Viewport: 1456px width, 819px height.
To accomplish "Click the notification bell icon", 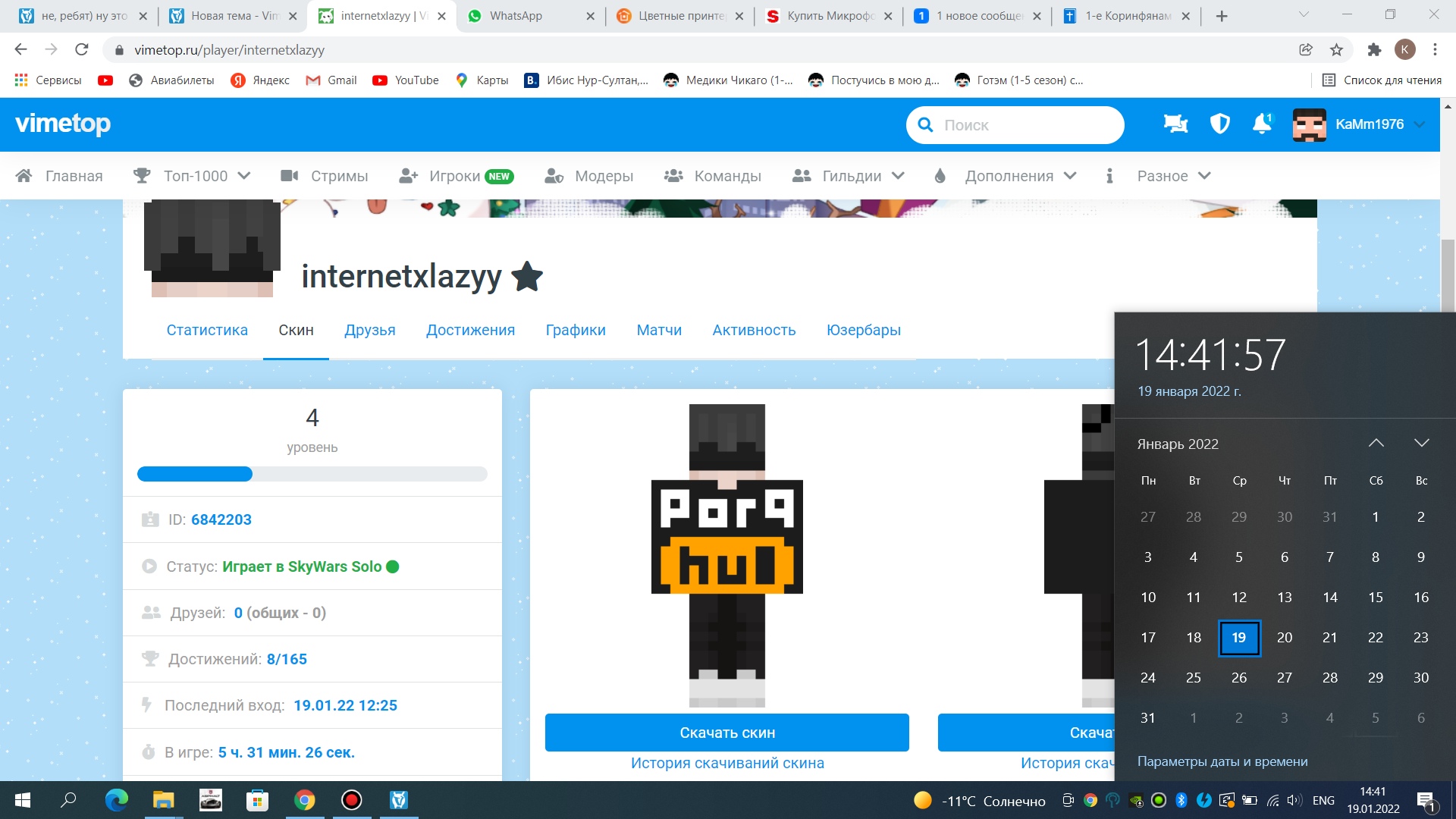I will tap(1261, 124).
